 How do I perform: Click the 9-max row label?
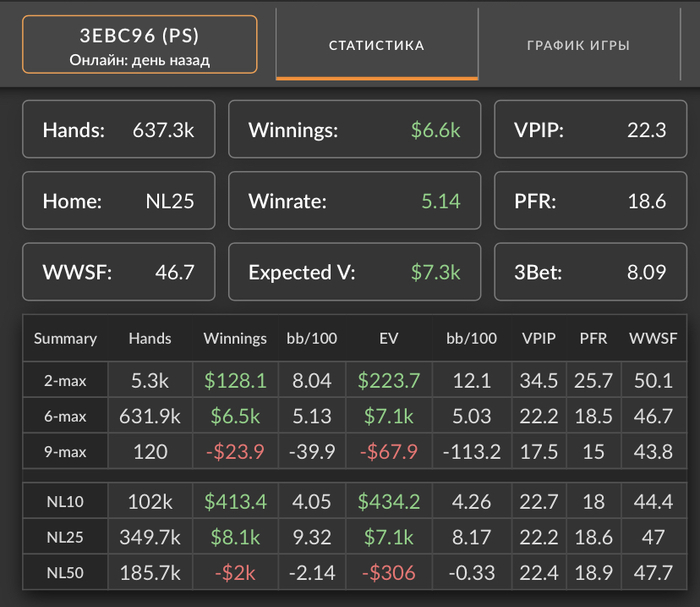(x=65, y=451)
